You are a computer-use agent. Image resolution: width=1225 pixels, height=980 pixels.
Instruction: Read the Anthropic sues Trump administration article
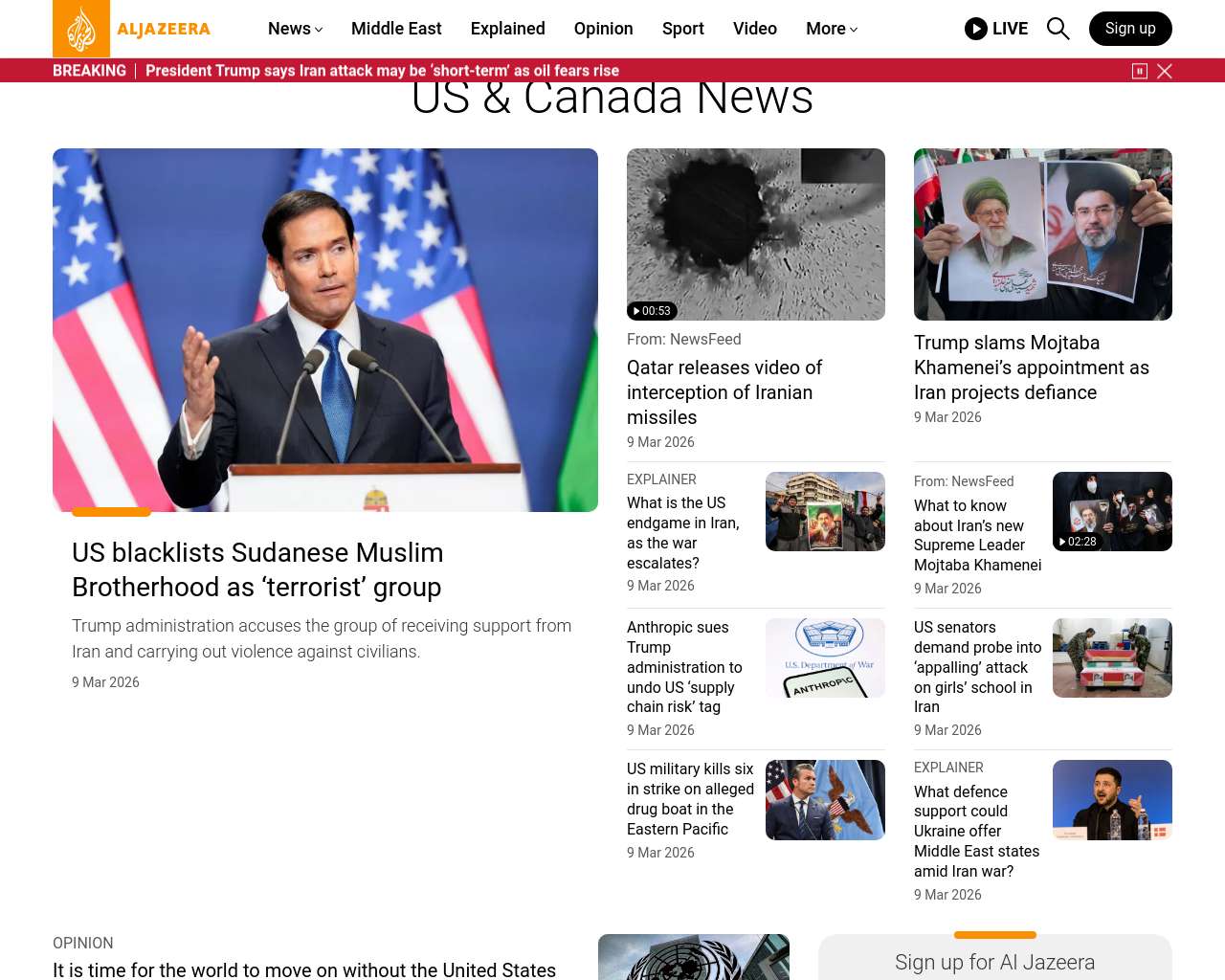[x=684, y=667]
